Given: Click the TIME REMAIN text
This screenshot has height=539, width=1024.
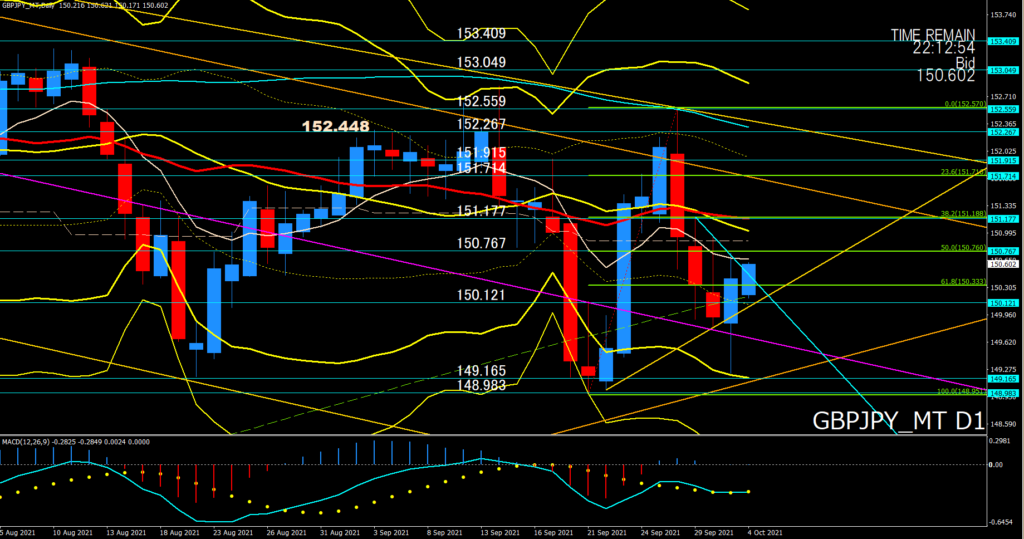Looking at the screenshot, I should tap(933, 35).
